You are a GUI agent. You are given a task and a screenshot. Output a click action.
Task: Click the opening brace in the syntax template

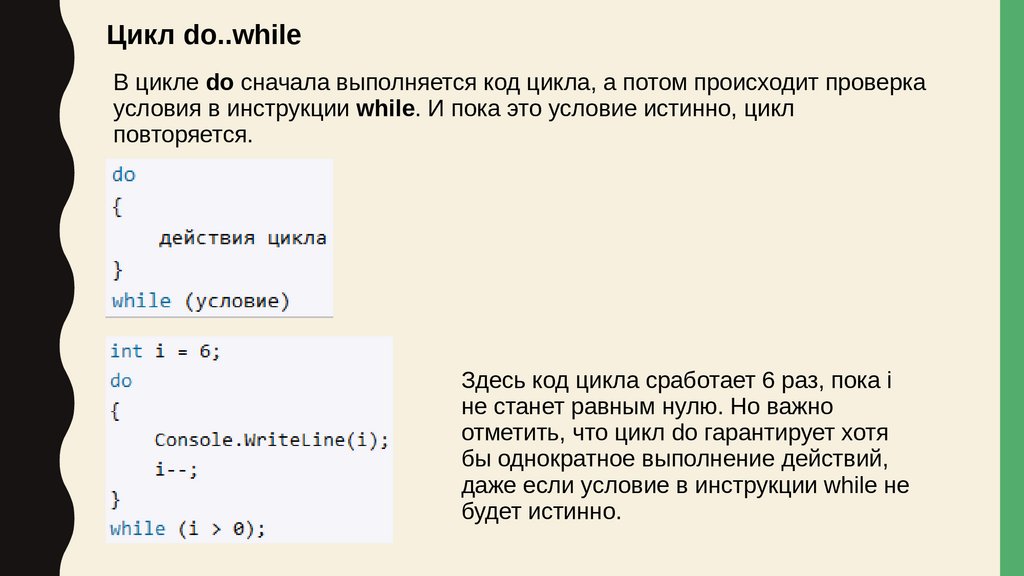point(116,206)
